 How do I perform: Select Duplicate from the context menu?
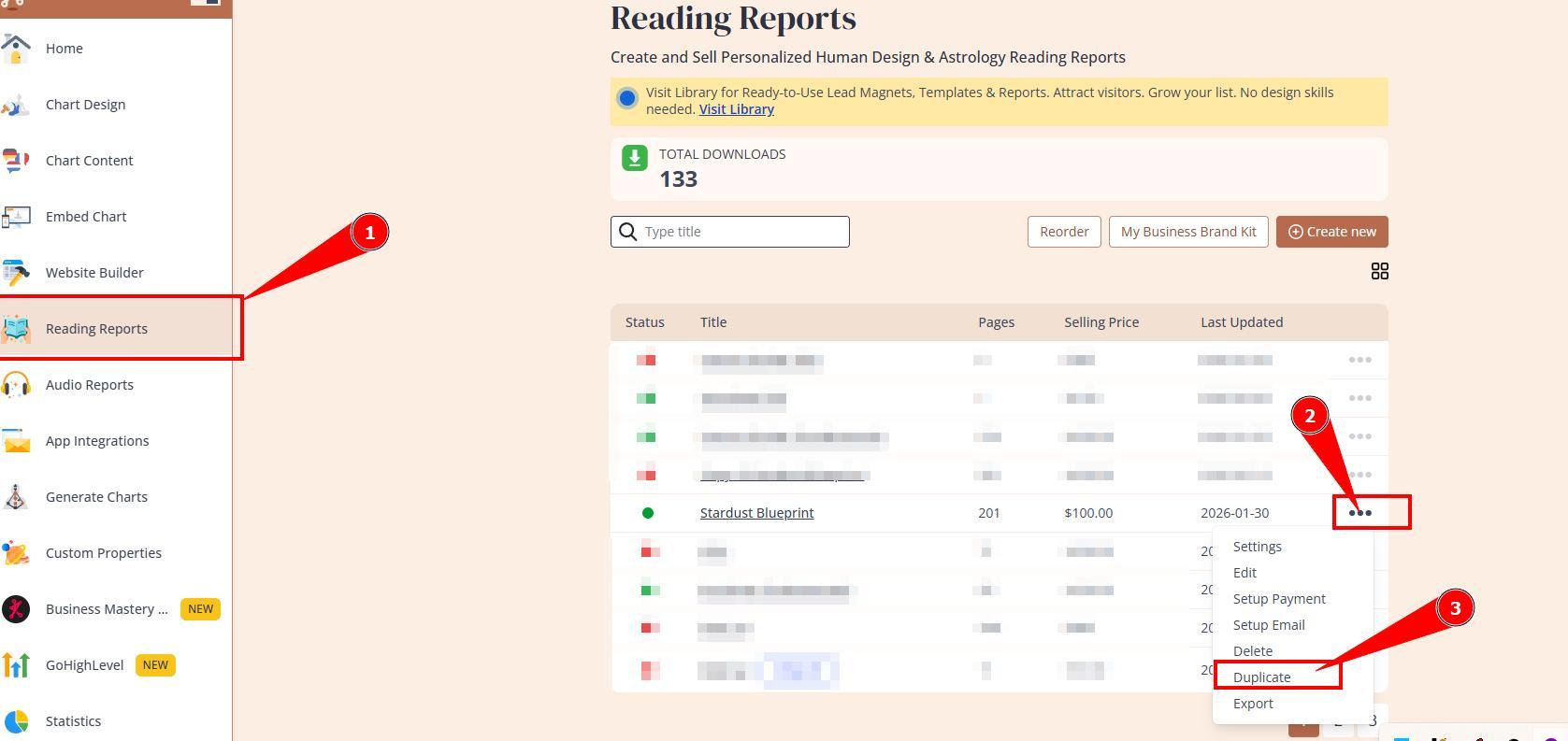pos(1261,677)
